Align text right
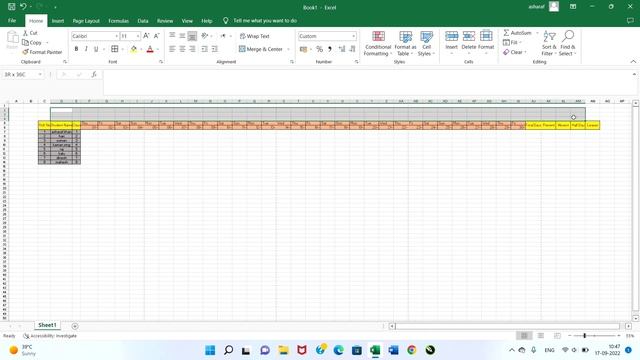The width and height of the screenshot is (640, 360). click(192, 49)
